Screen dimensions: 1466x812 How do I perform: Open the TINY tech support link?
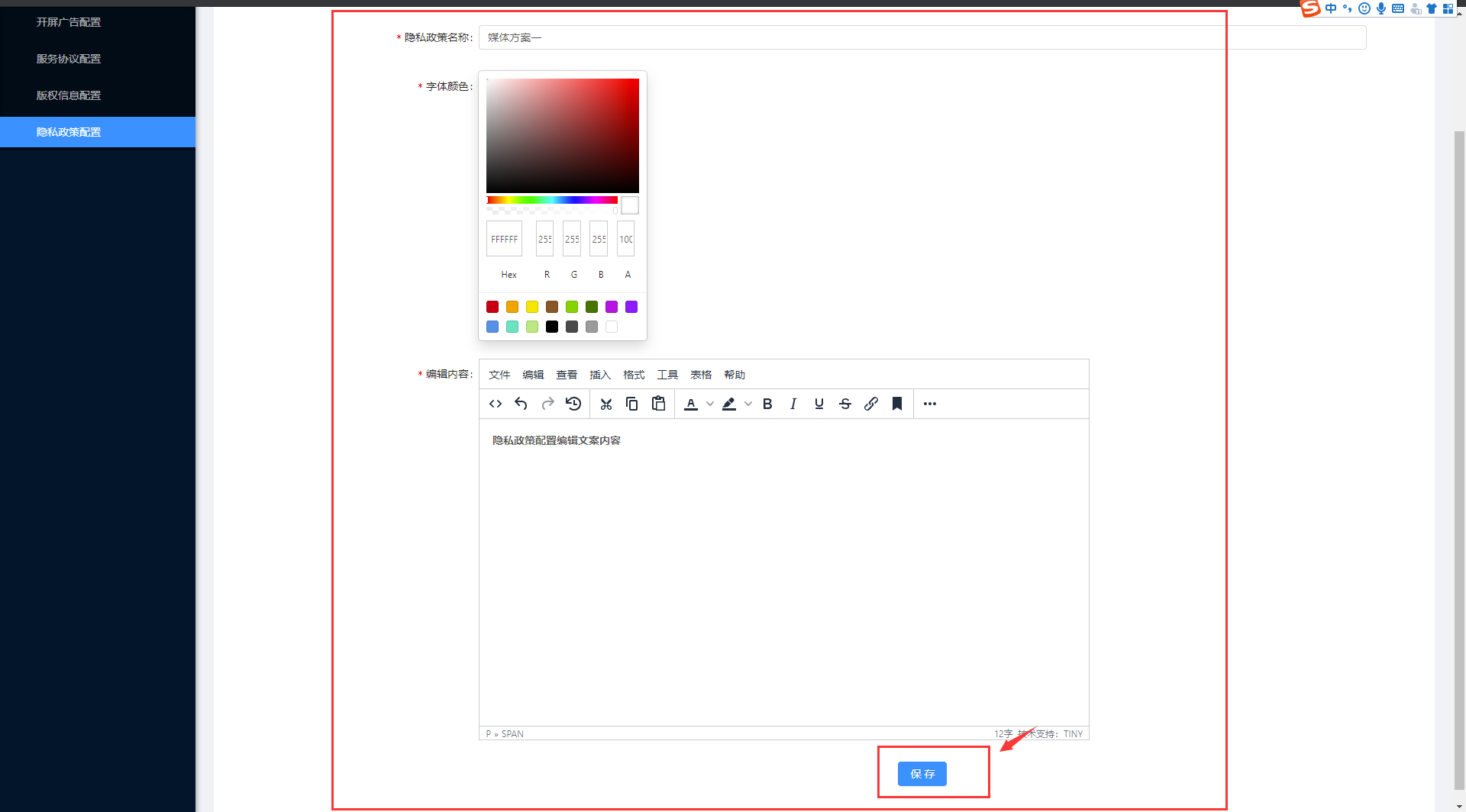(1073, 734)
